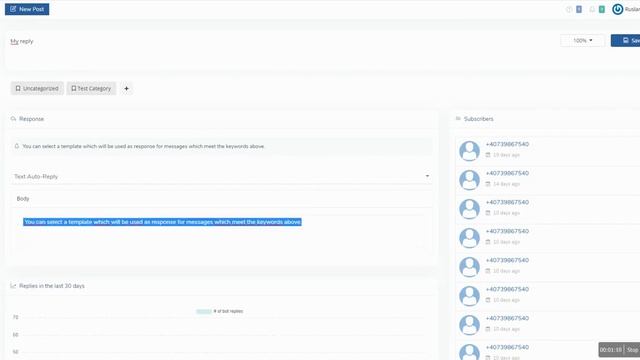The image size is (640, 360).
Task: Open avatar of subscriber from 14 days ago
Action: (469, 180)
